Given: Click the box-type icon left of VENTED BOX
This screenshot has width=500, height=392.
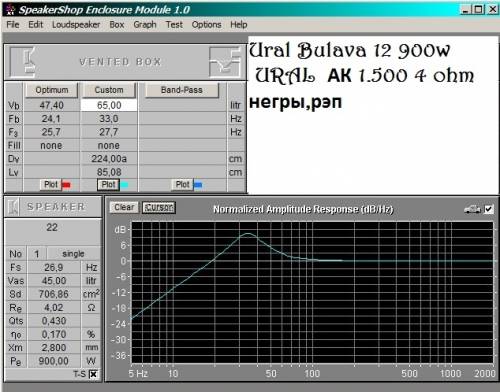Looking at the screenshot, I should (23, 62).
